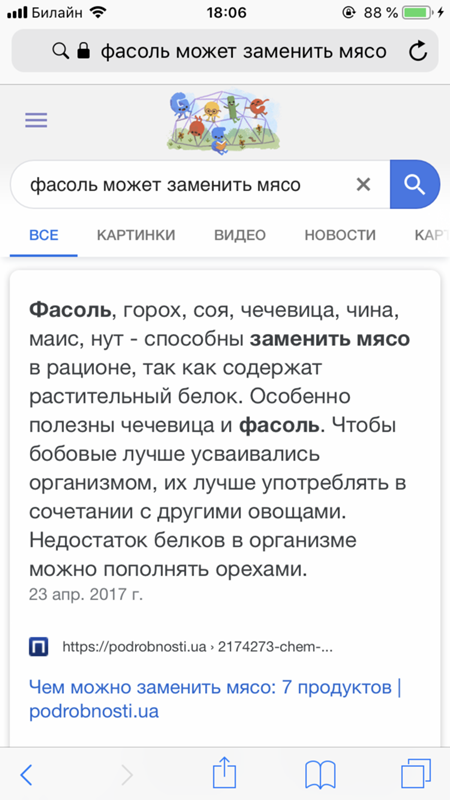Show open tabs with tabs icon
450x800 pixels.
pyautogui.click(x=416, y=774)
